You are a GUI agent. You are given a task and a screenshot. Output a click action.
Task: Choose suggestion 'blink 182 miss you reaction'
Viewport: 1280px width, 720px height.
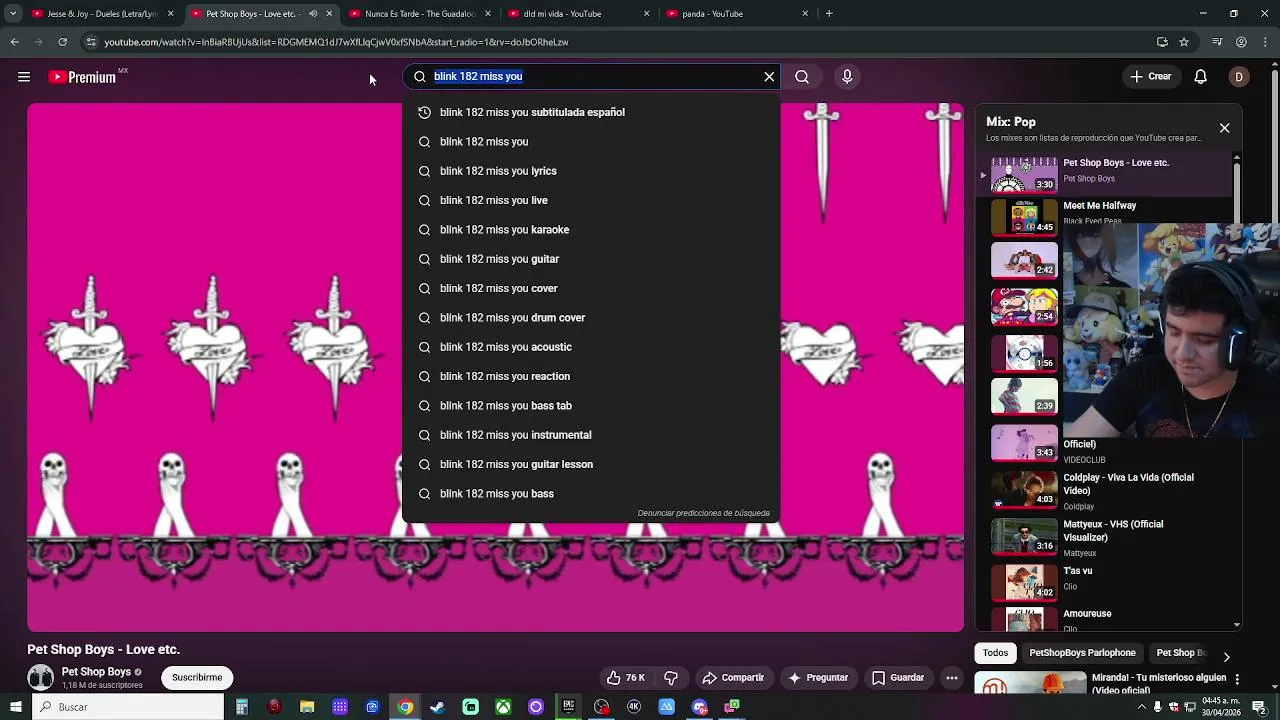coord(591,376)
